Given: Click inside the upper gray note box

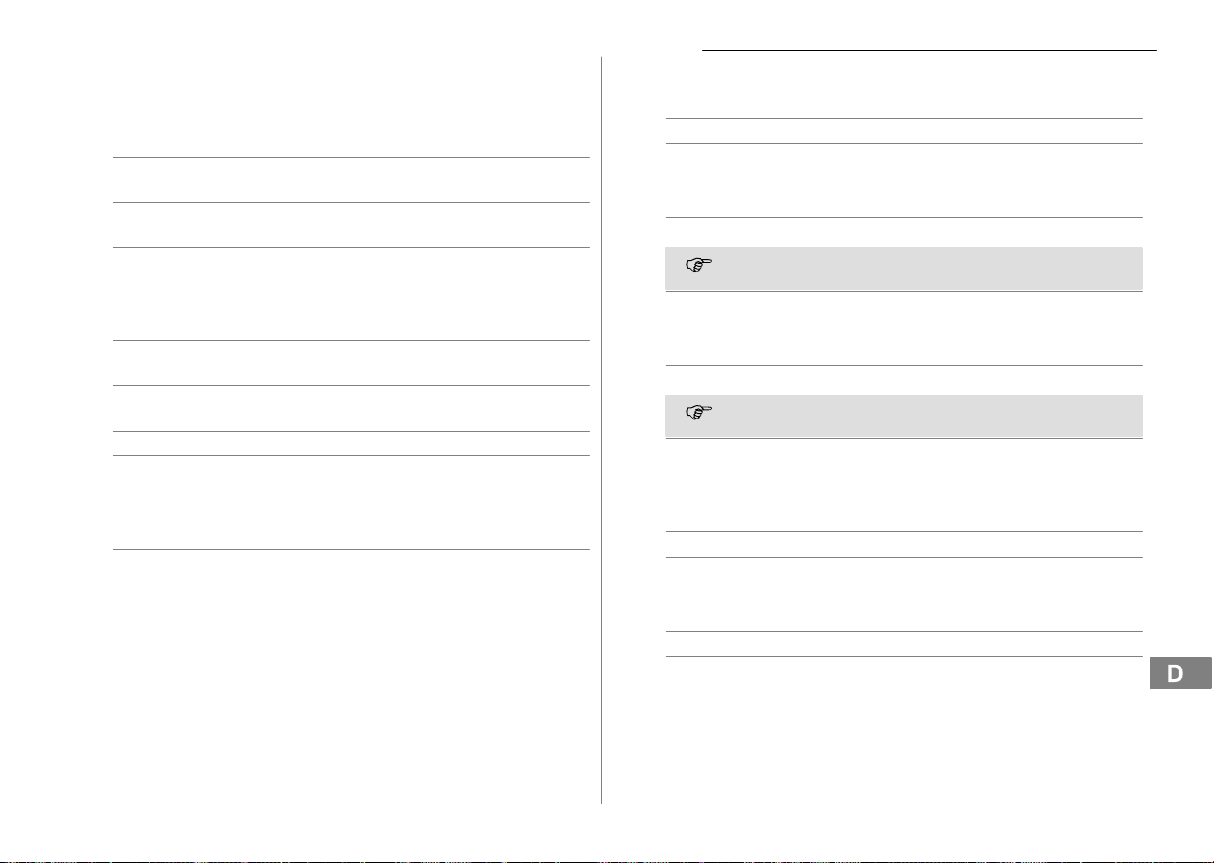Looking at the screenshot, I should (x=904, y=268).
